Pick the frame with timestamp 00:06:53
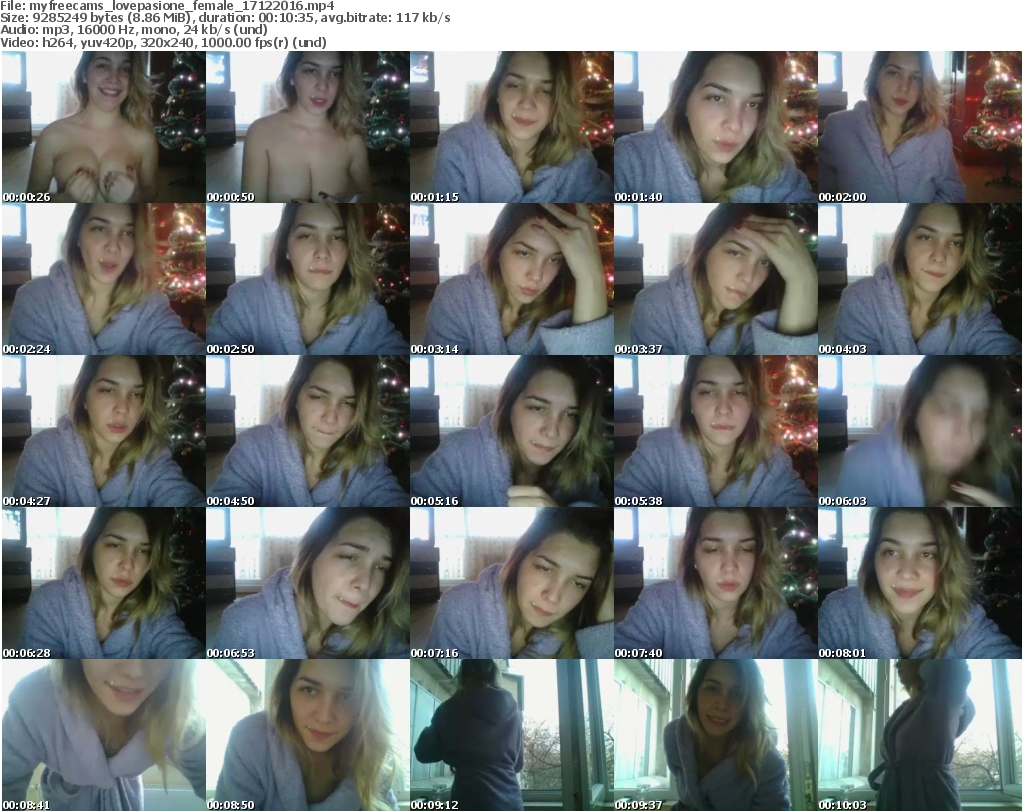Viewport: 1024px width, 811px height. click(308, 584)
